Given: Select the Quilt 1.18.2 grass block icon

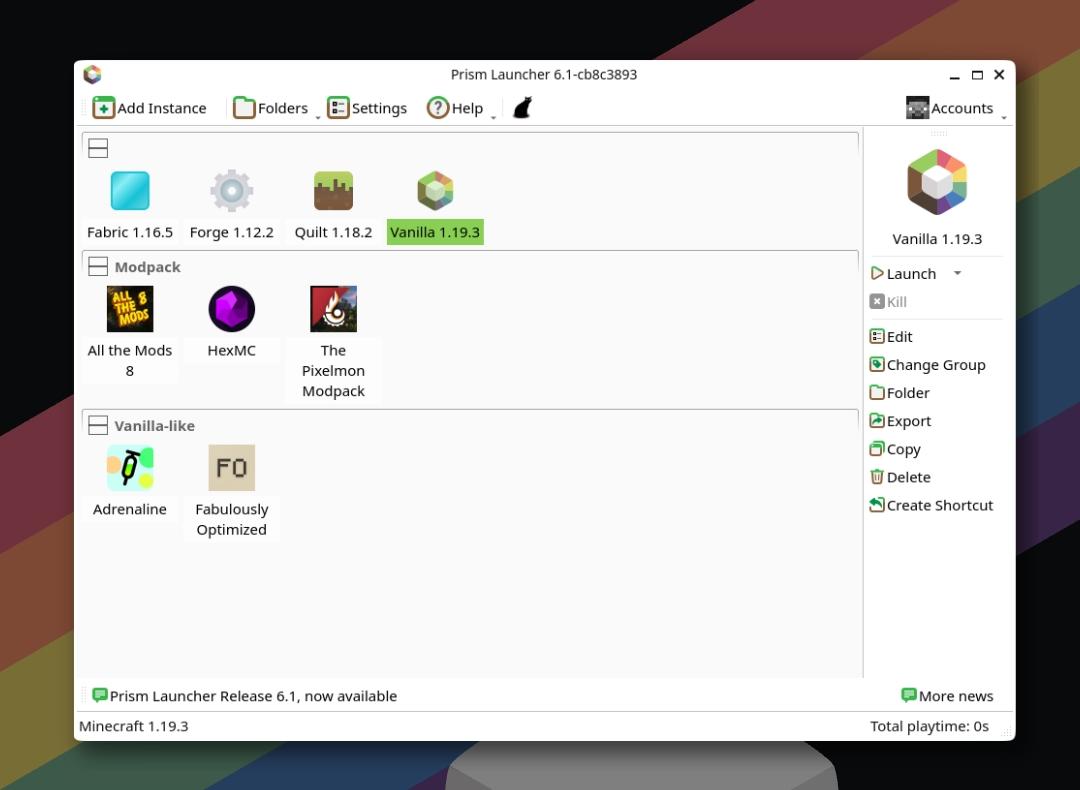Looking at the screenshot, I should (x=333, y=191).
